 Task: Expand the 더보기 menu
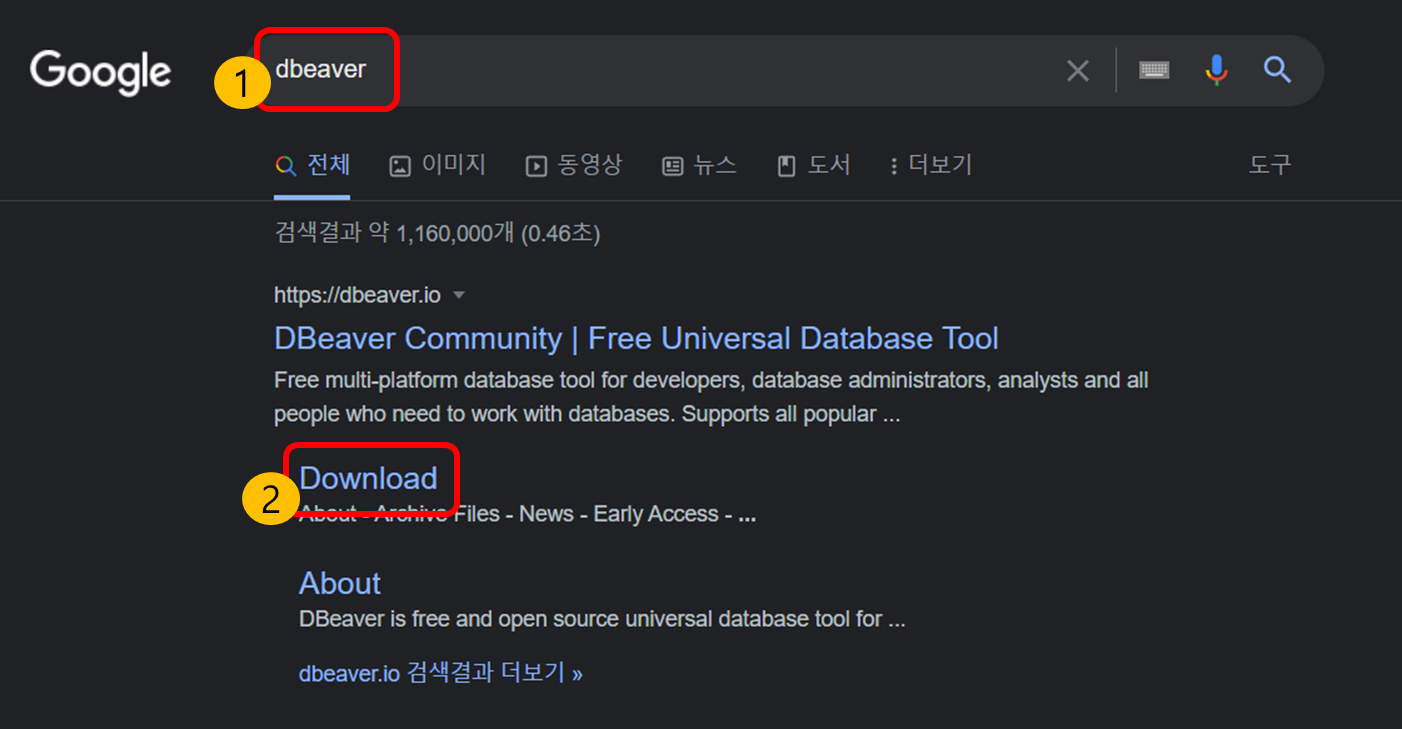(931, 165)
